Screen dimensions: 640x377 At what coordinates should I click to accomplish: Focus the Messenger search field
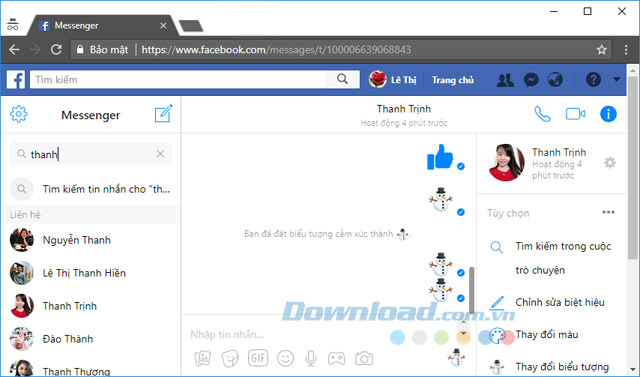91,154
